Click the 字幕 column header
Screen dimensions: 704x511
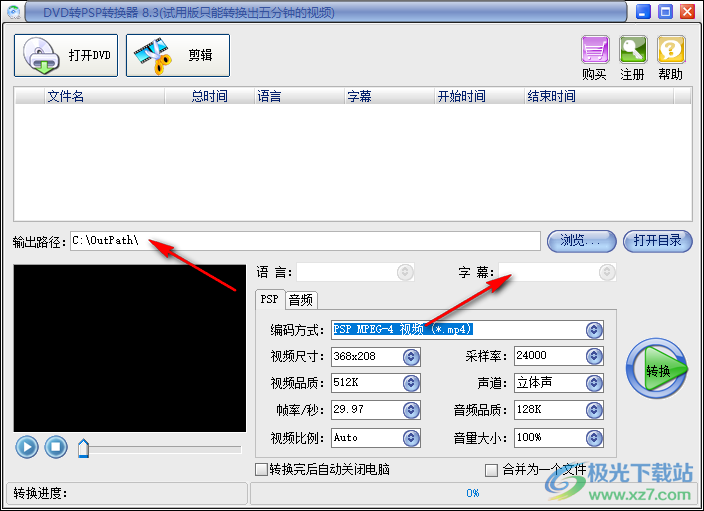pyautogui.click(x=390, y=96)
